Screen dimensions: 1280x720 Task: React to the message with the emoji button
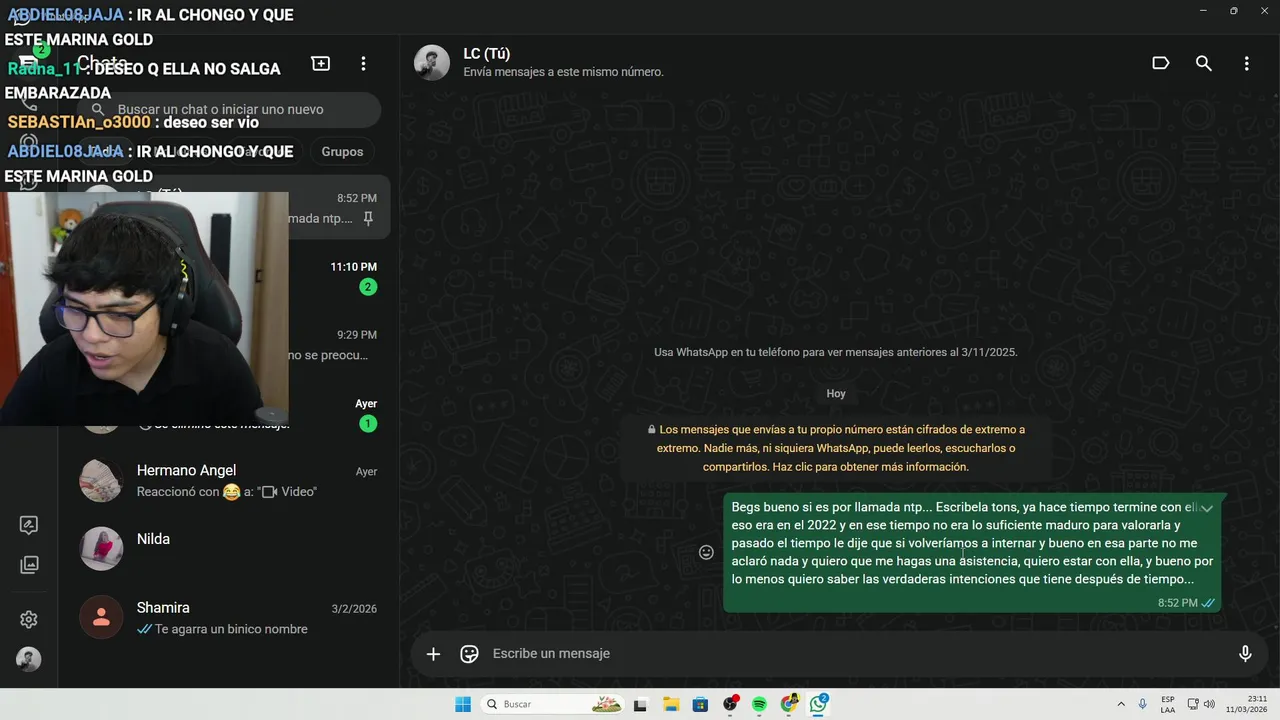coord(706,552)
